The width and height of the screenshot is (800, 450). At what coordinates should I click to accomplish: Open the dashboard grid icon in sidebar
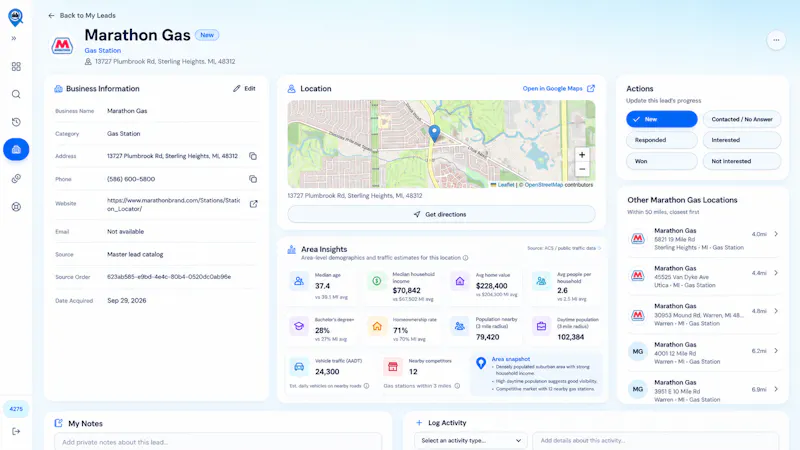(16, 66)
